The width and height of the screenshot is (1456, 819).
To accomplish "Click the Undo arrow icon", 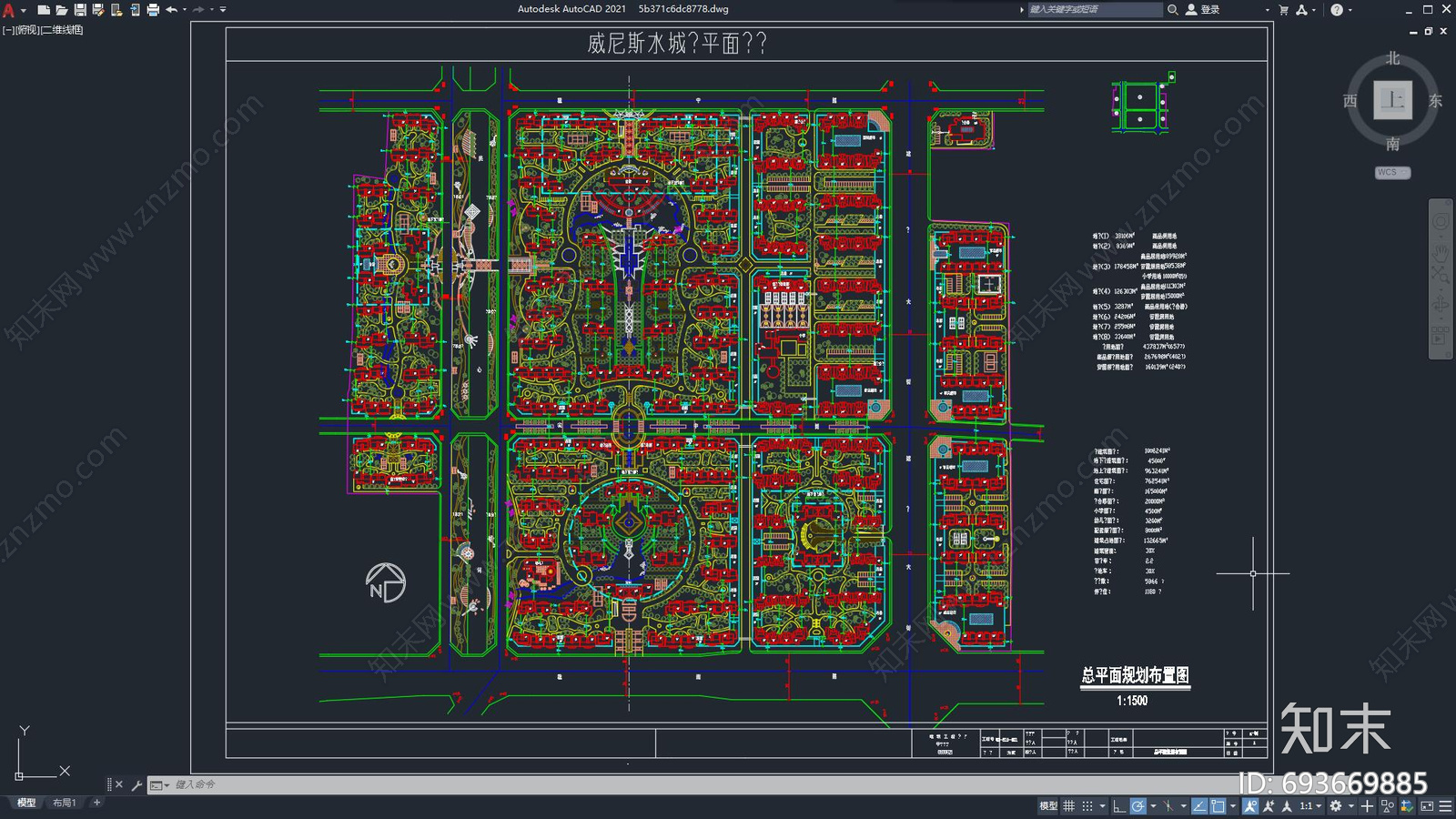I will point(171,8).
